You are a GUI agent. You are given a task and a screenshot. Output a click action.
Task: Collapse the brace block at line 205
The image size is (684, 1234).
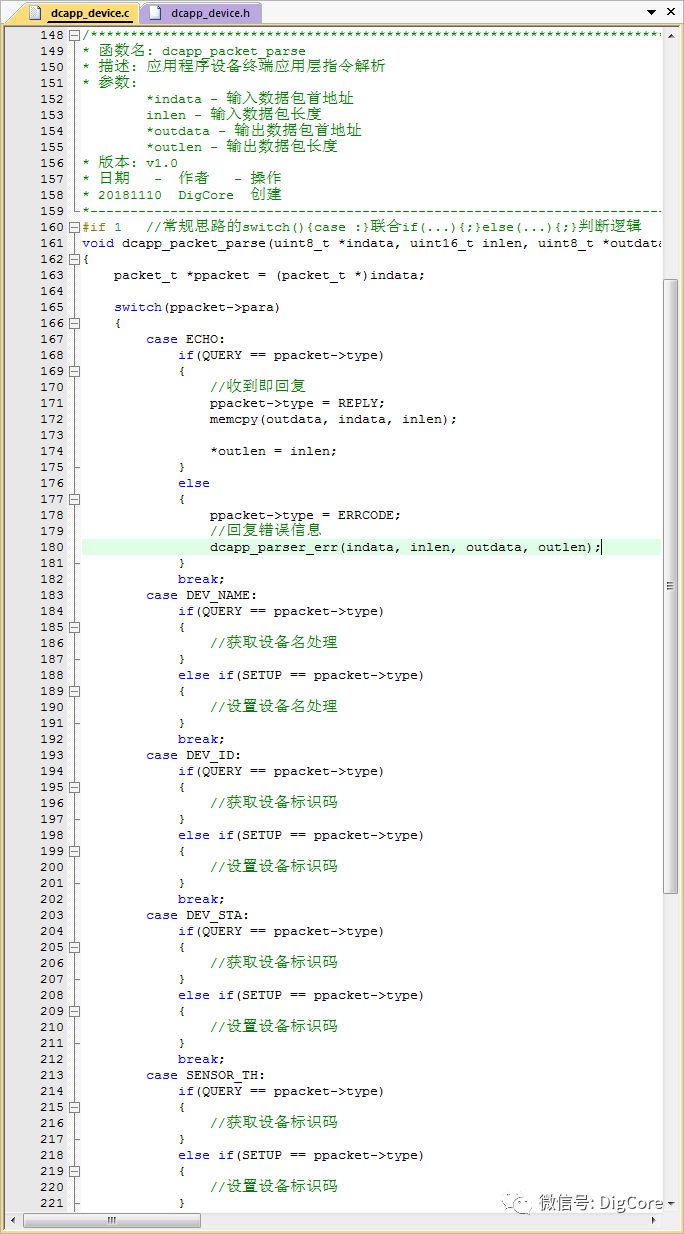tap(74, 947)
